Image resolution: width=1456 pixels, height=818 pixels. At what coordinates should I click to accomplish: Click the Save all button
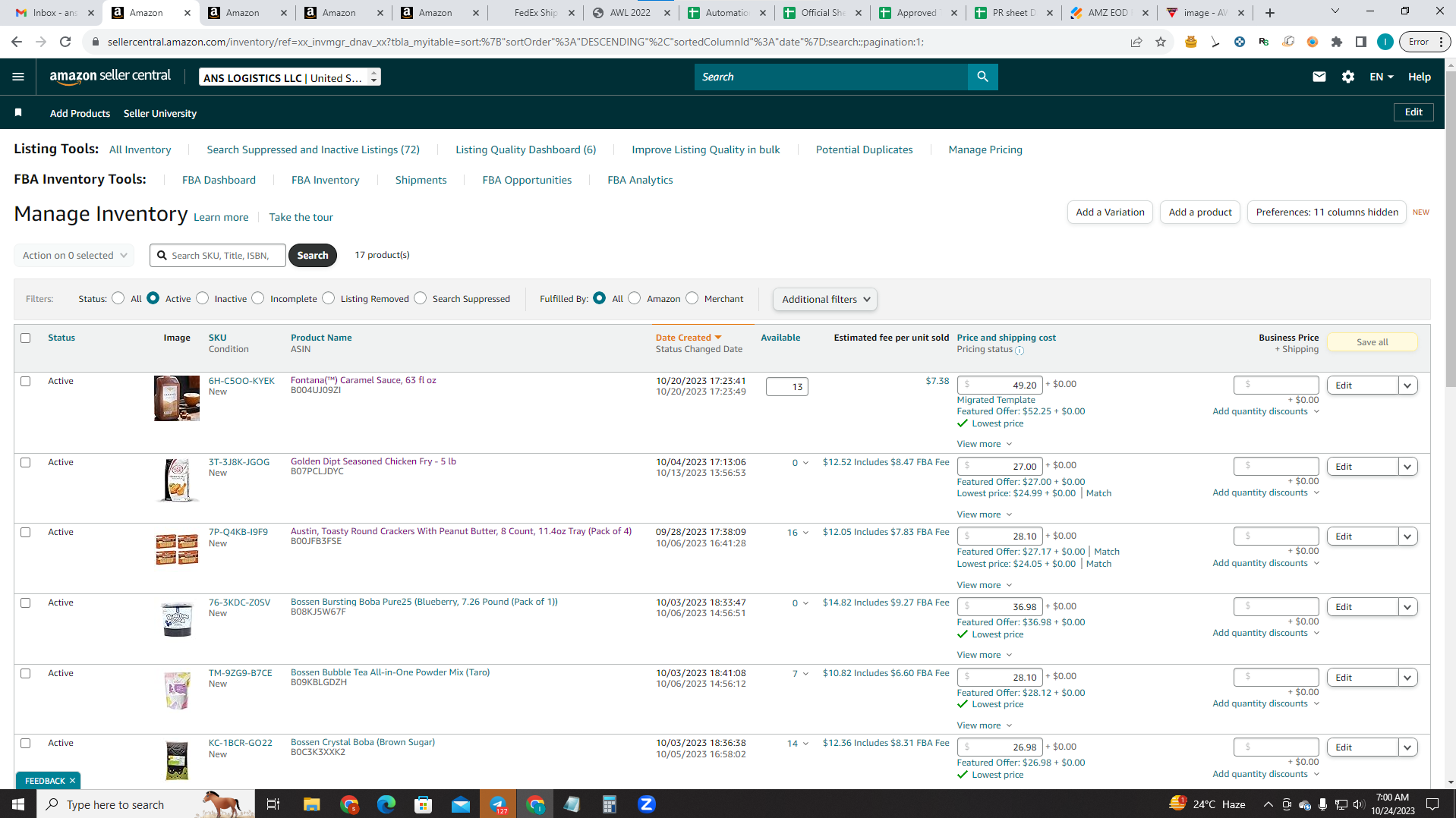[1372, 342]
